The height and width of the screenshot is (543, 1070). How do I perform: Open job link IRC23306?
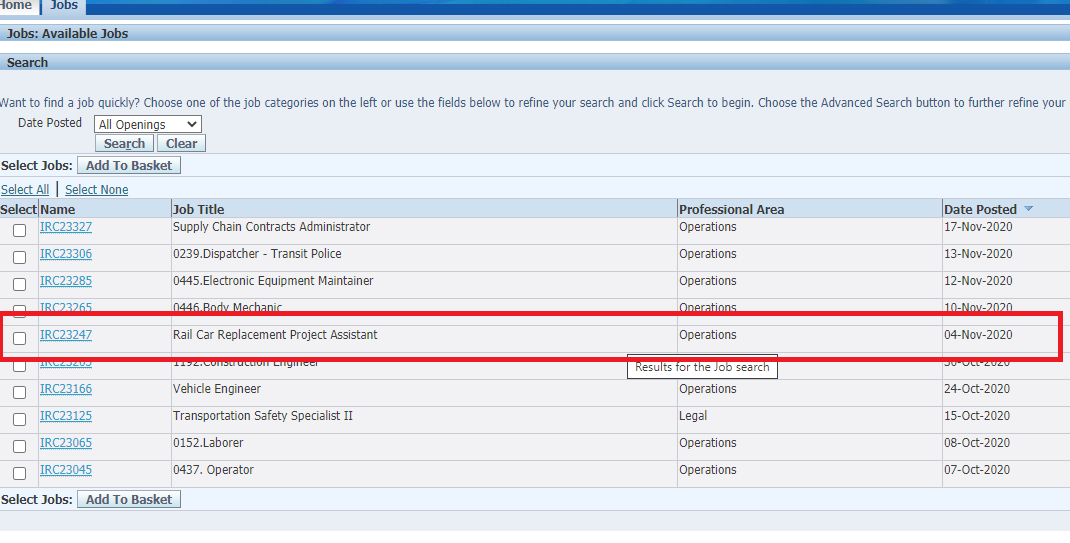pos(66,254)
